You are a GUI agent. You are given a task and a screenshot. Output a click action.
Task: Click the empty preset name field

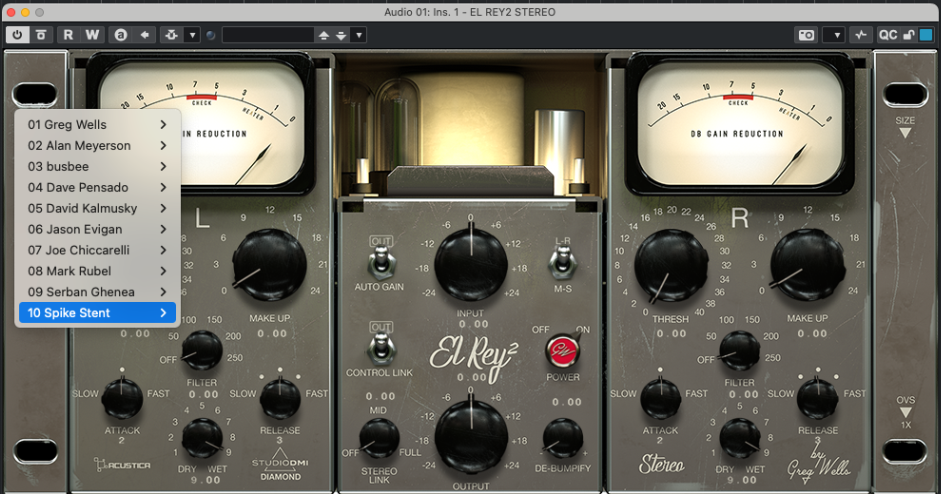pyautogui.click(x=268, y=35)
